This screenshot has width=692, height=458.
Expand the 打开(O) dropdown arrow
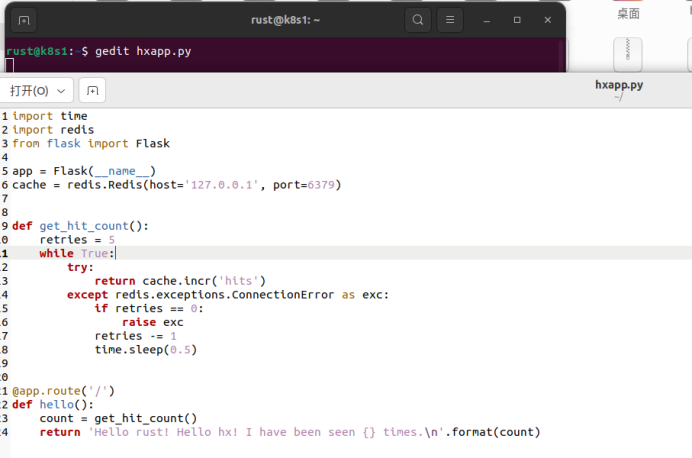pos(61,91)
